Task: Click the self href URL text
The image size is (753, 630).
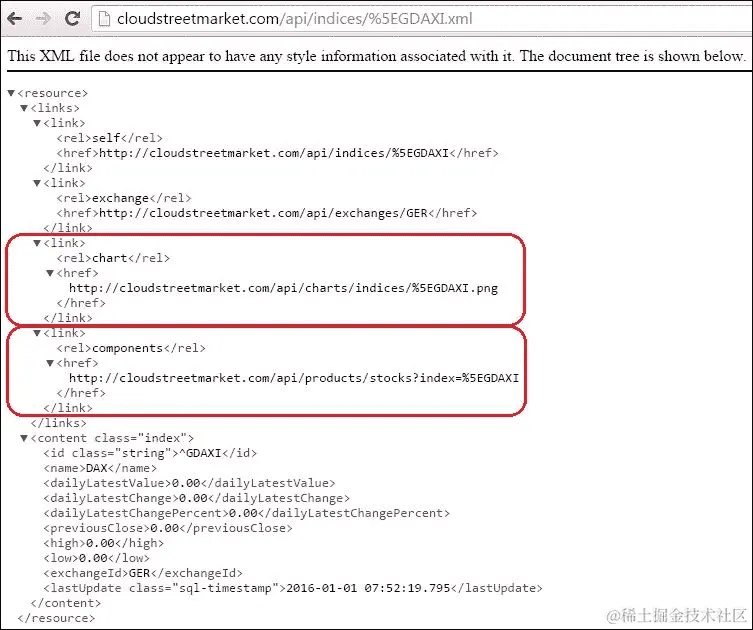Action: pyautogui.click(x=274, y=153)
